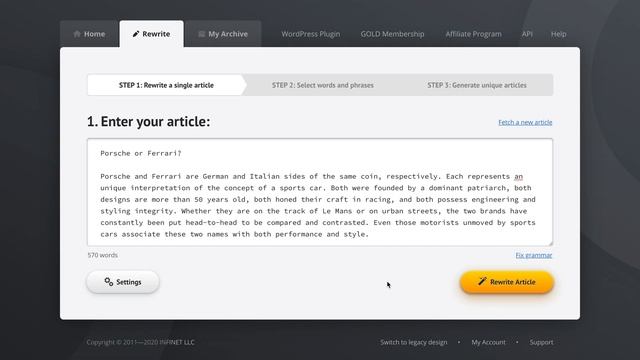Viewport: 640px width, 360px height.
Task: Click the pencil icon on the Rewrite tab
Action: 136,34
